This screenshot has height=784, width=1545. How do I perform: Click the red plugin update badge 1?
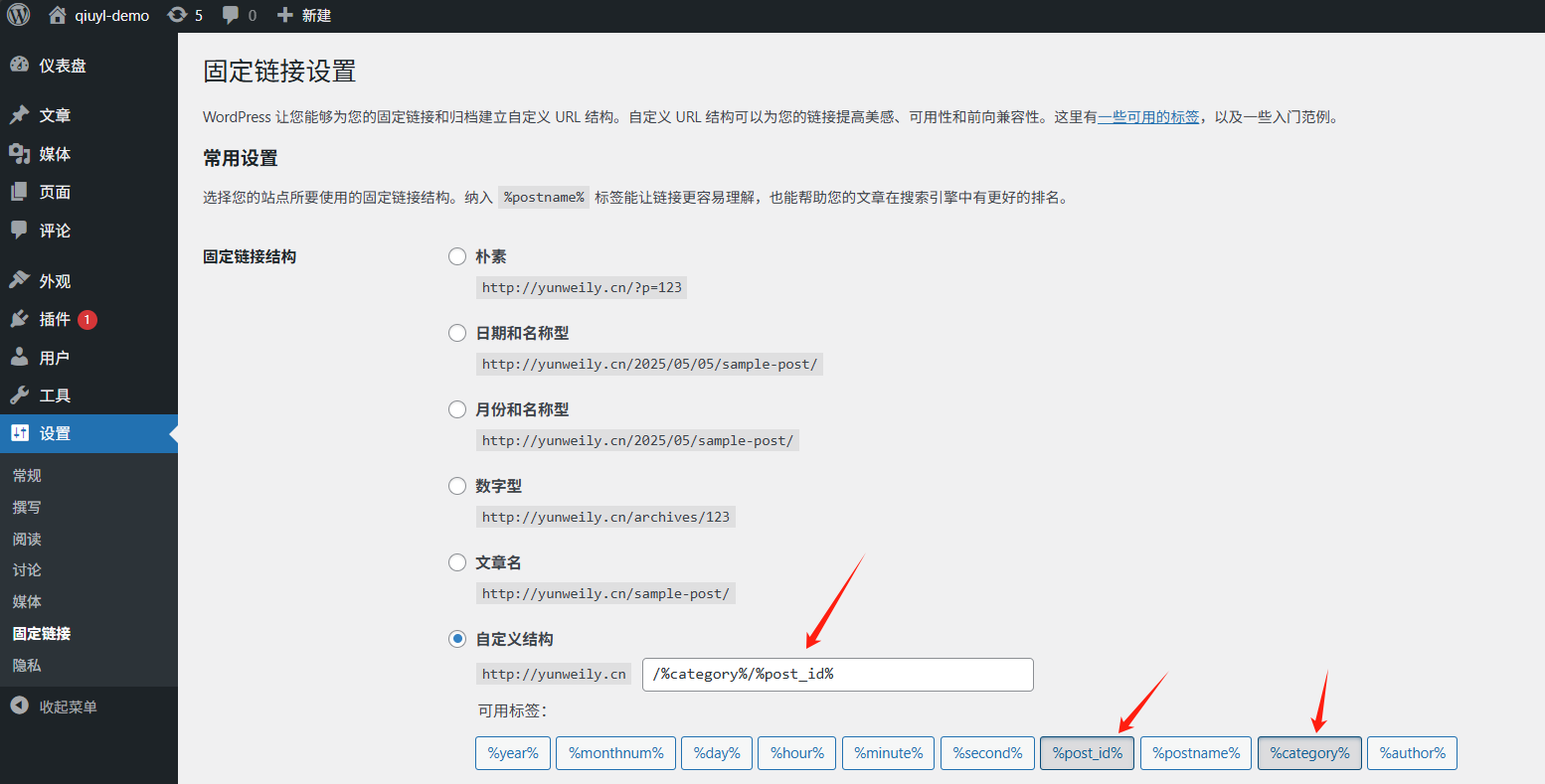87,319
